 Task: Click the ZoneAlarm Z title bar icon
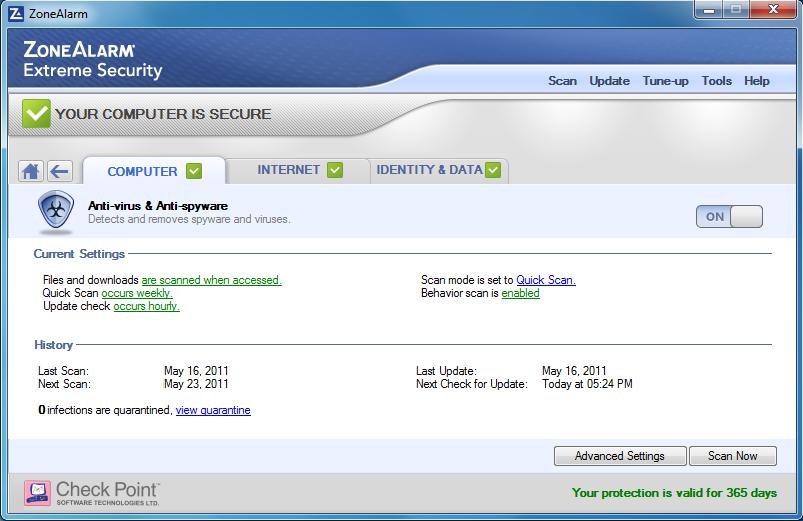click(16, 13)
